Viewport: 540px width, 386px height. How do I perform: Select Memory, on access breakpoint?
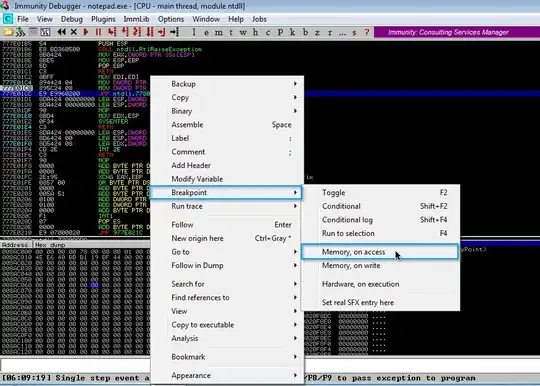click(x=381, y=252)
